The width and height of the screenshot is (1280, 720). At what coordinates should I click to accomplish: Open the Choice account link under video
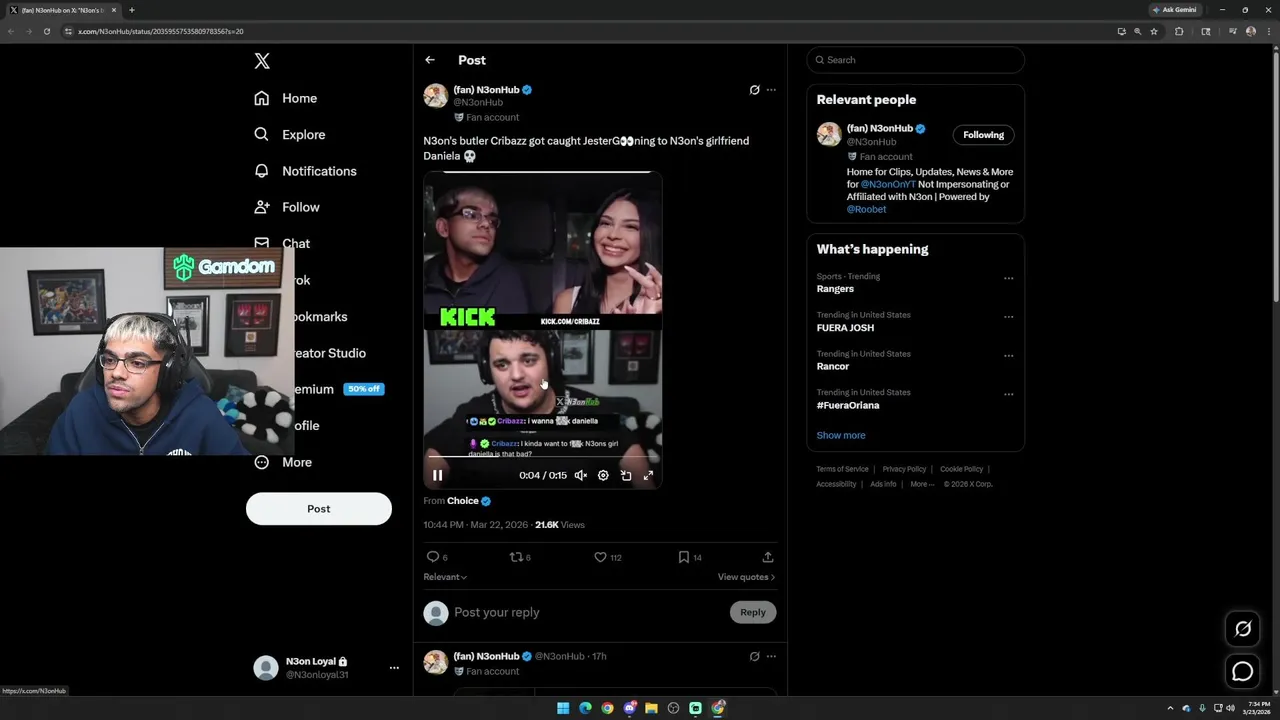coord(462,501)
